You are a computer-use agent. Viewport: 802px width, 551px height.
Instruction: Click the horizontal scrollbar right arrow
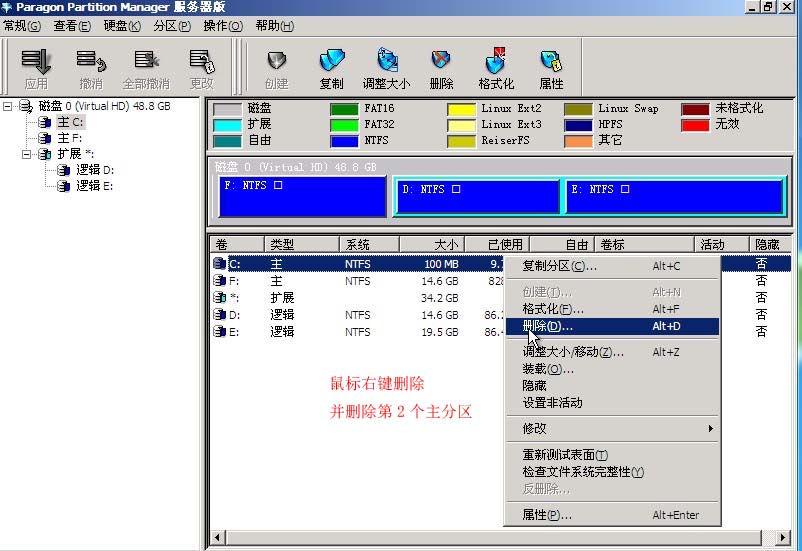coord(783,537)
